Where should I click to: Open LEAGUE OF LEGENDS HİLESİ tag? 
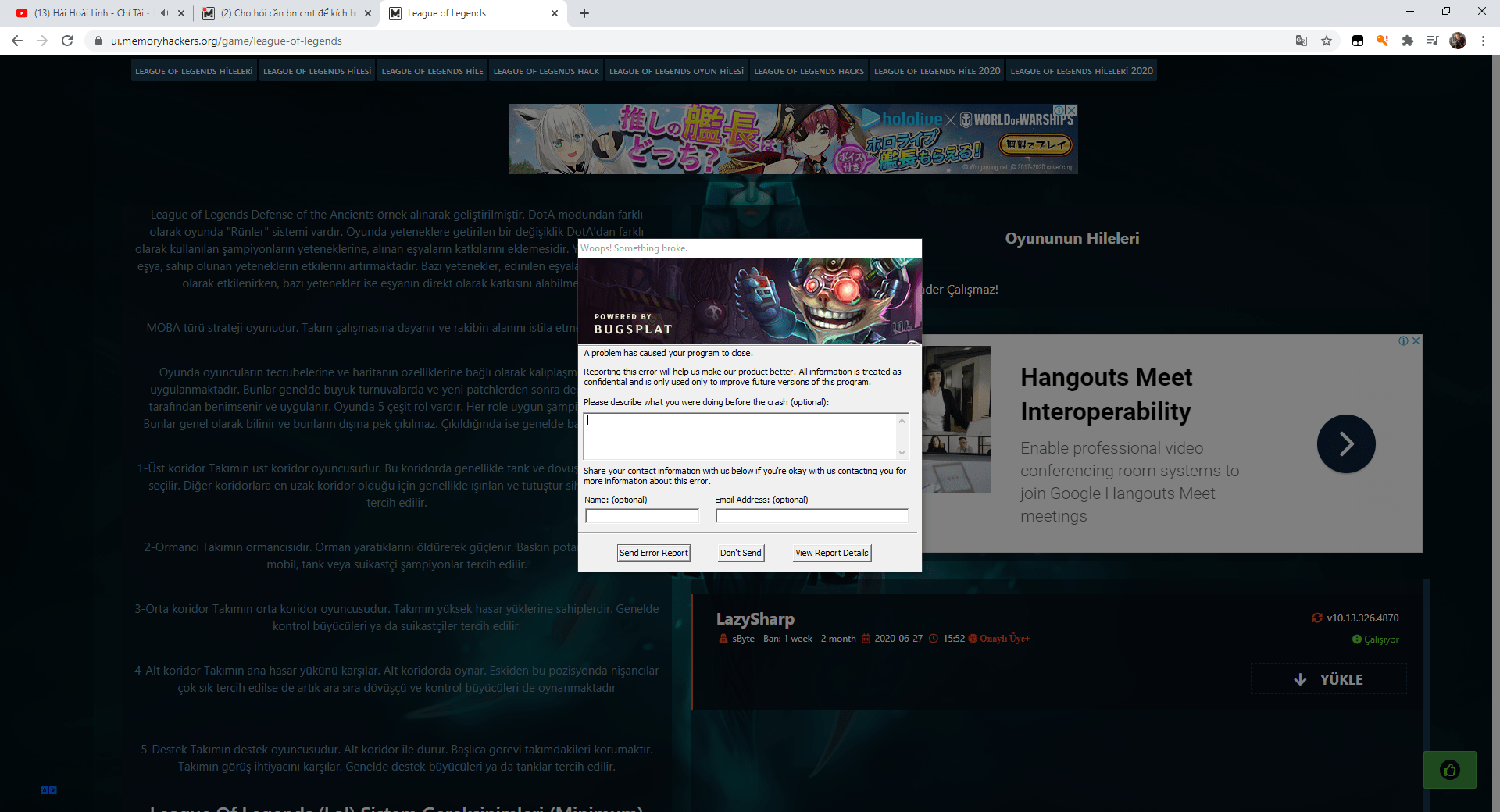point(317,71)
